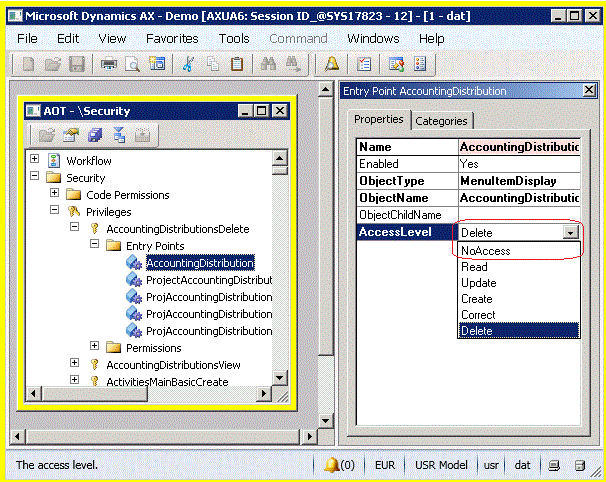Close the Entry Point properties panel

[589, 91]
